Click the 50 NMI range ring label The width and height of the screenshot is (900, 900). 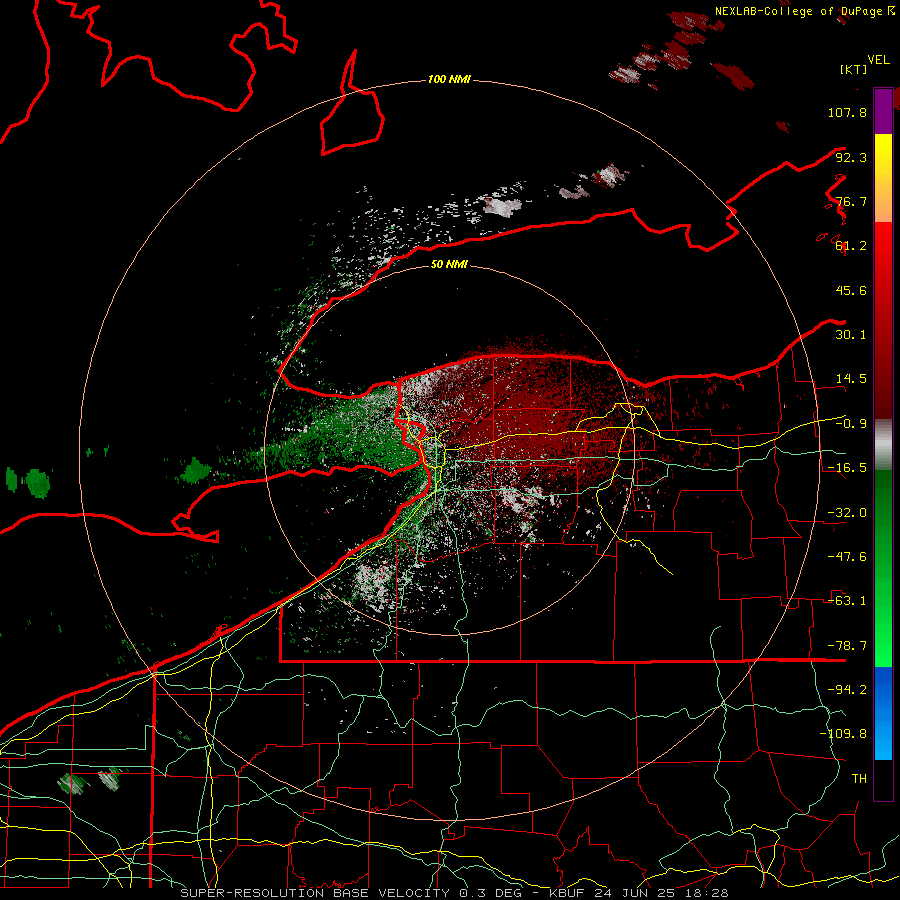(x=449, y=264)
